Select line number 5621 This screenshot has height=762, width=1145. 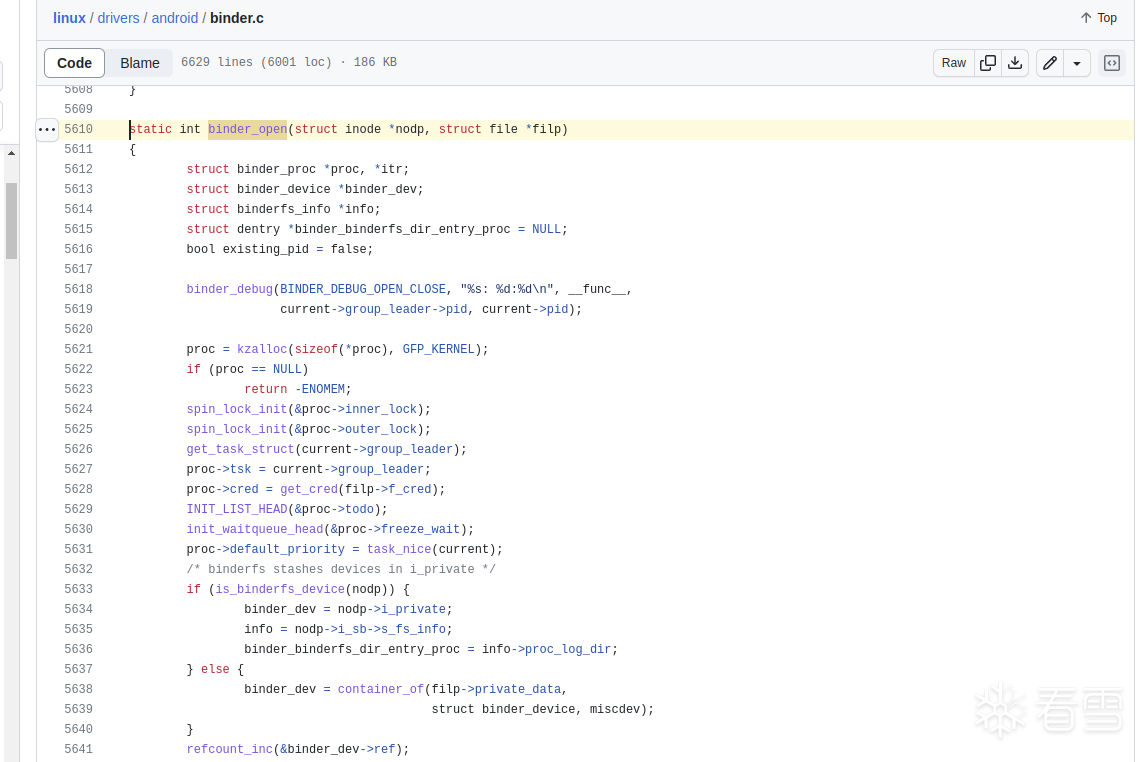(x=78, y=350)
